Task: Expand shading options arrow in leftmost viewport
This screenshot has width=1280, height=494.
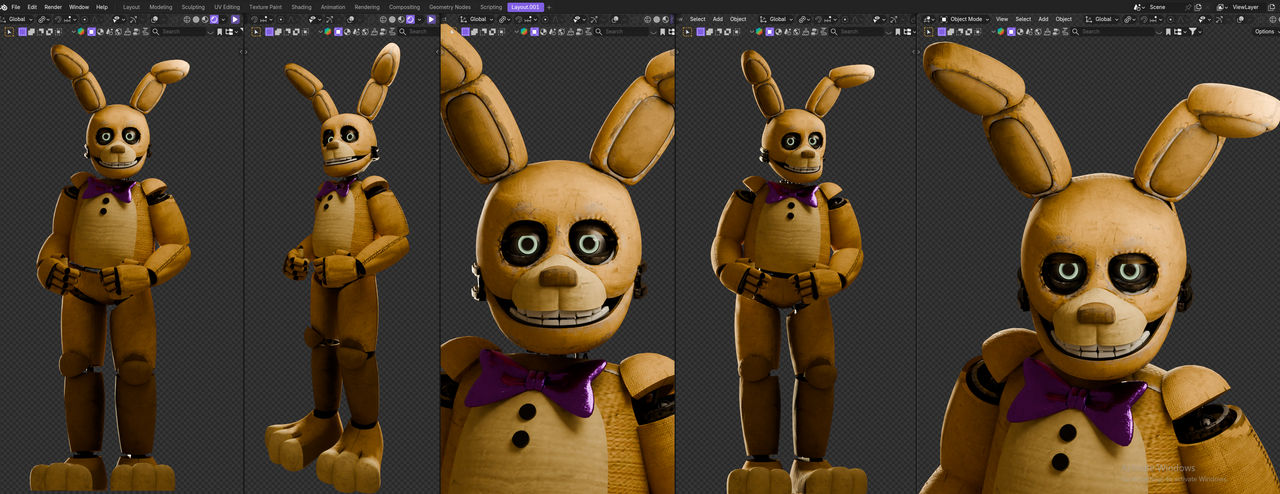Action: point(223,19)
